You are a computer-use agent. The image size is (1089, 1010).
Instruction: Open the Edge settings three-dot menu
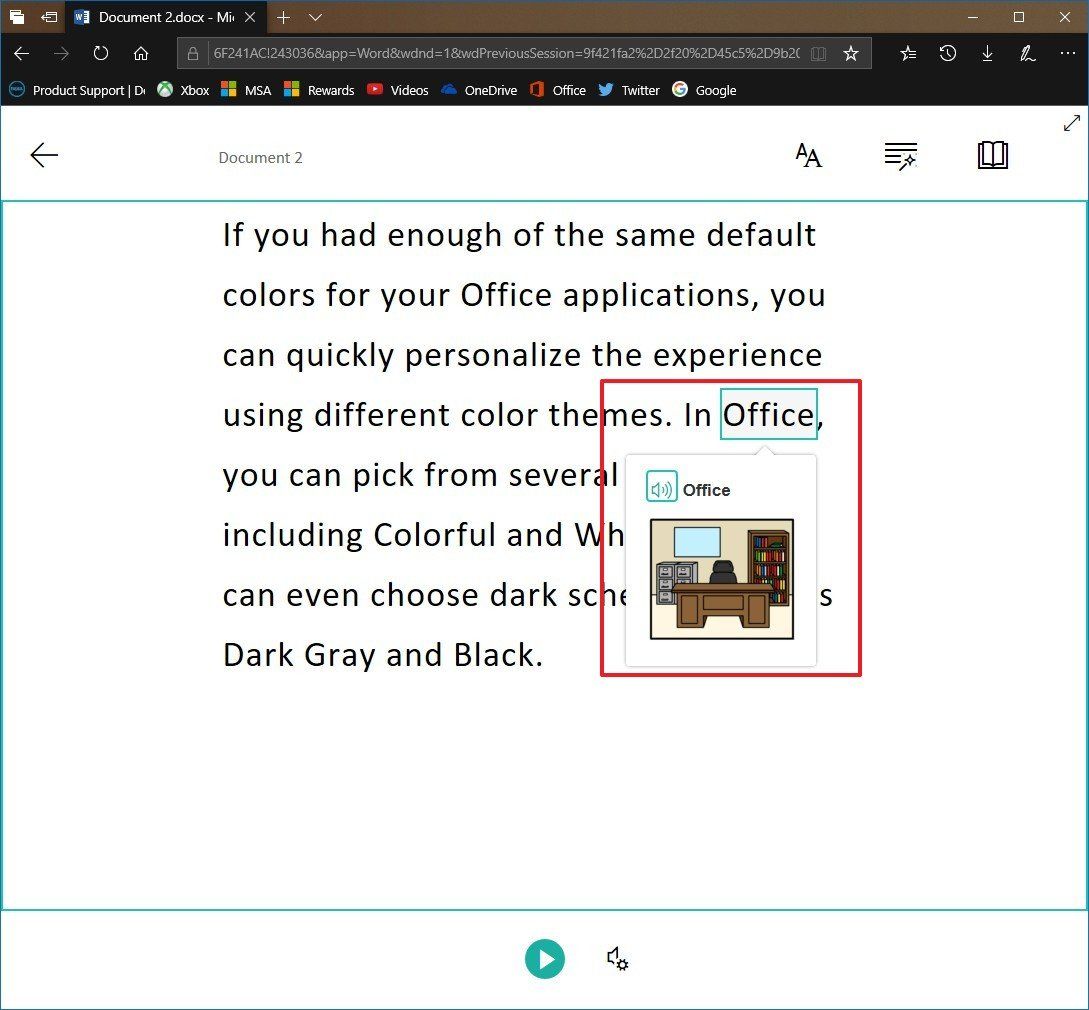[1069, 53]
